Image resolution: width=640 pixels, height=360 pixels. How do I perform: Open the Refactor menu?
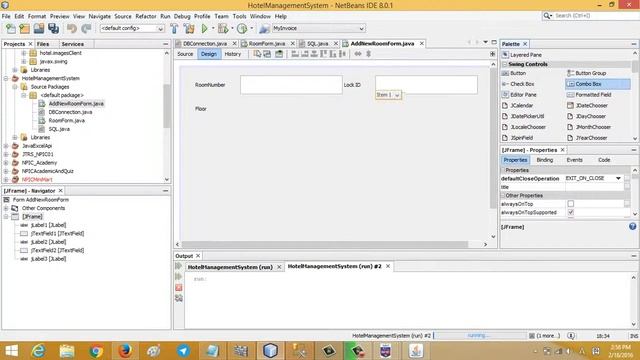pyautogui.click(x=146, y=16)
